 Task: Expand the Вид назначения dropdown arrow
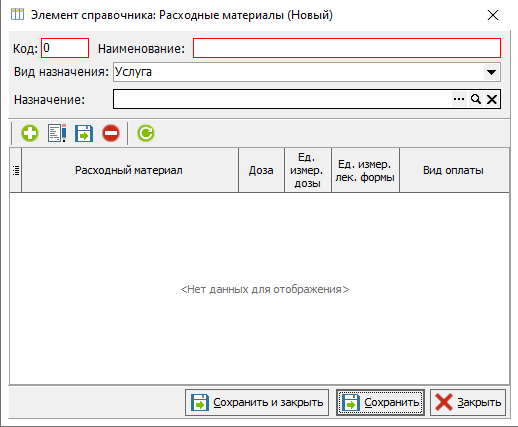pyautogui.click(x=491, y=72)
